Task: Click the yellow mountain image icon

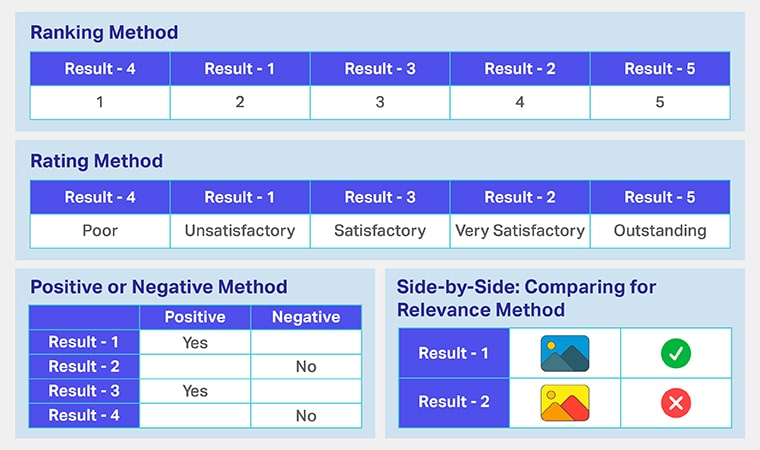Action: 565,402
